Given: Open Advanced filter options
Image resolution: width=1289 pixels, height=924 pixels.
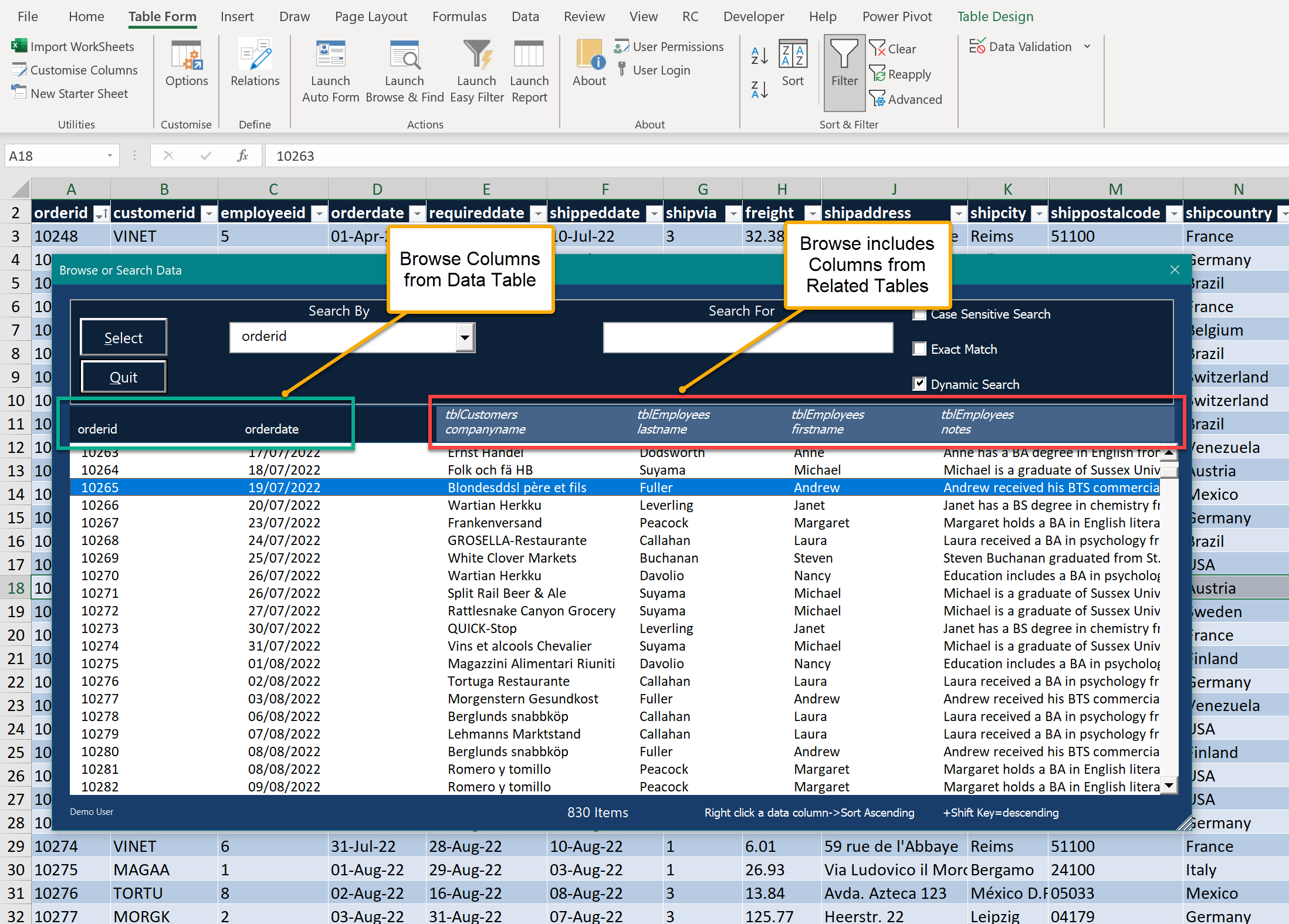Looking at the screenshot, I should pos(905,99).
